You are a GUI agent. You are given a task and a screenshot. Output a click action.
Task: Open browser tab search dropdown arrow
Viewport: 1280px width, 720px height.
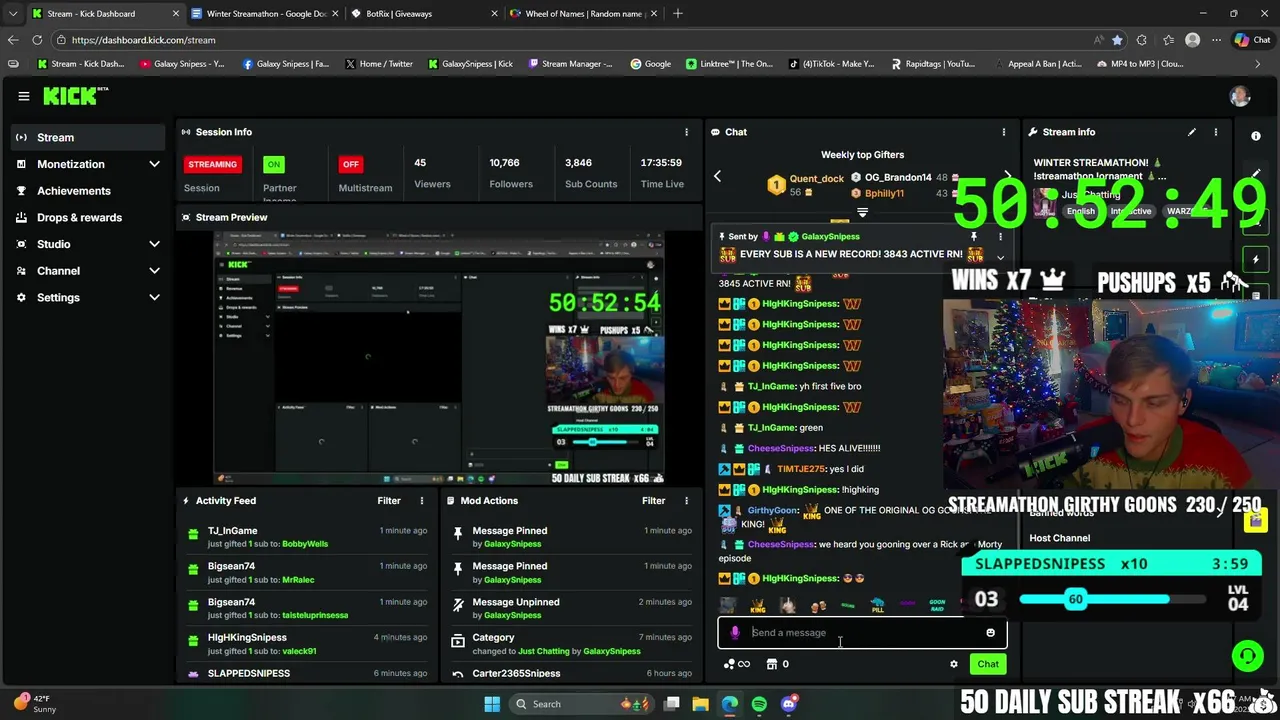[x=12, y=13]
